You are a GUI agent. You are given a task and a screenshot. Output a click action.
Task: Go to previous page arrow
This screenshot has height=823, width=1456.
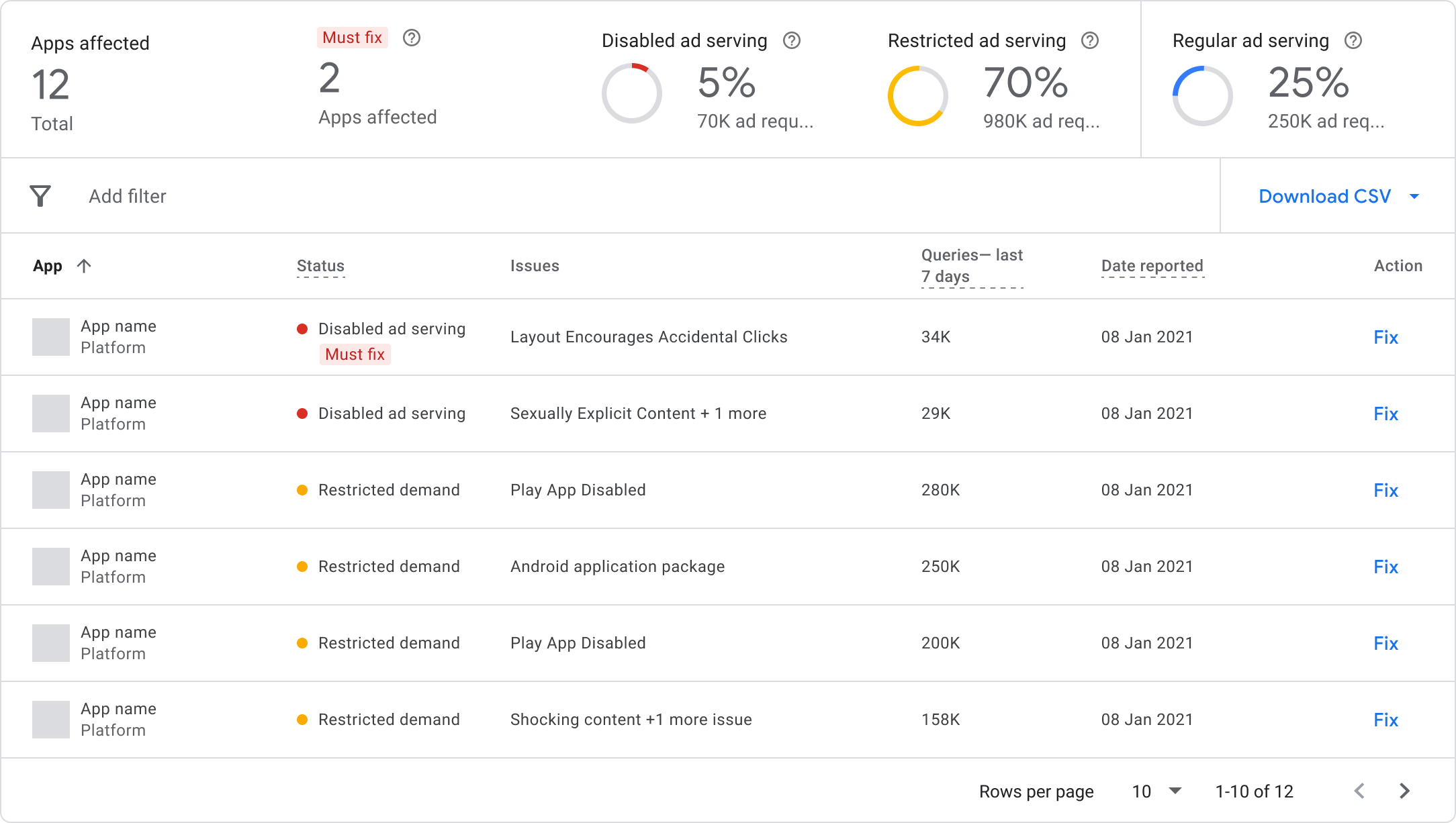[1360, 791]
